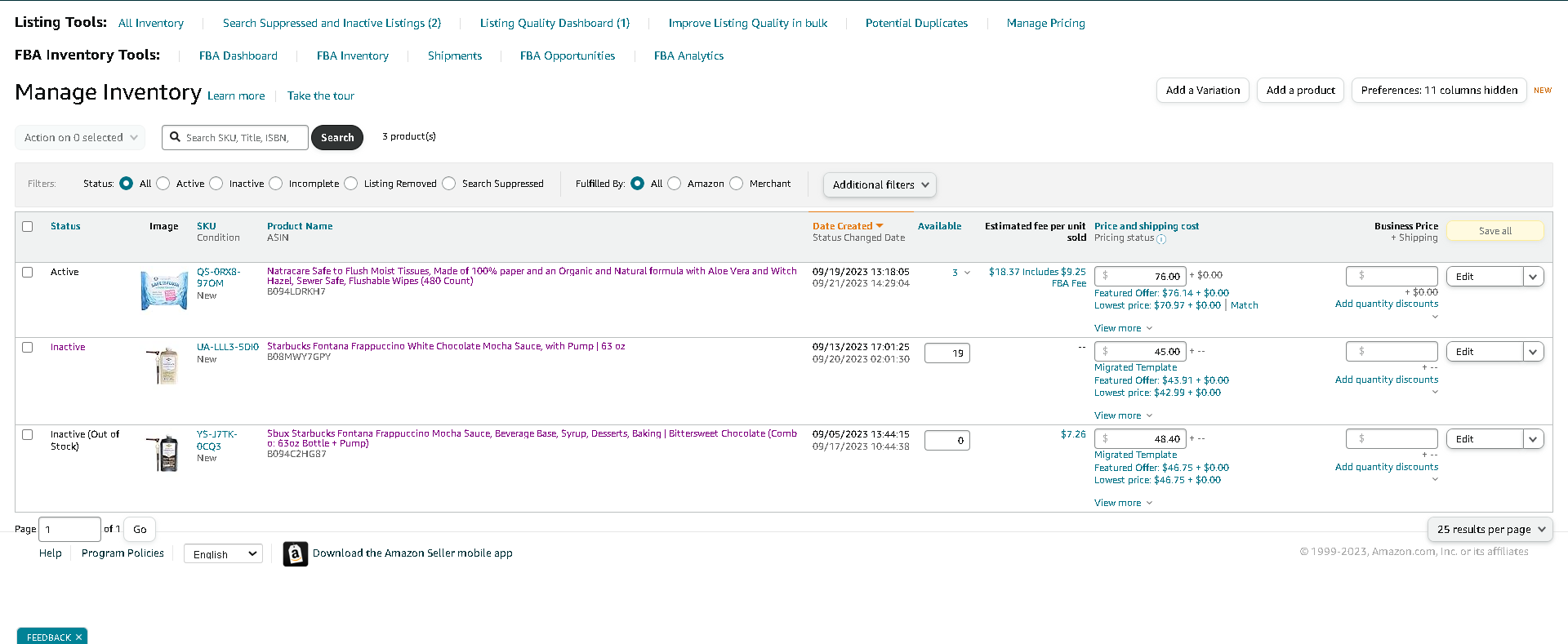
Task: Click Edit for the Natracare wipes row
Action: tap(1485, 277)
